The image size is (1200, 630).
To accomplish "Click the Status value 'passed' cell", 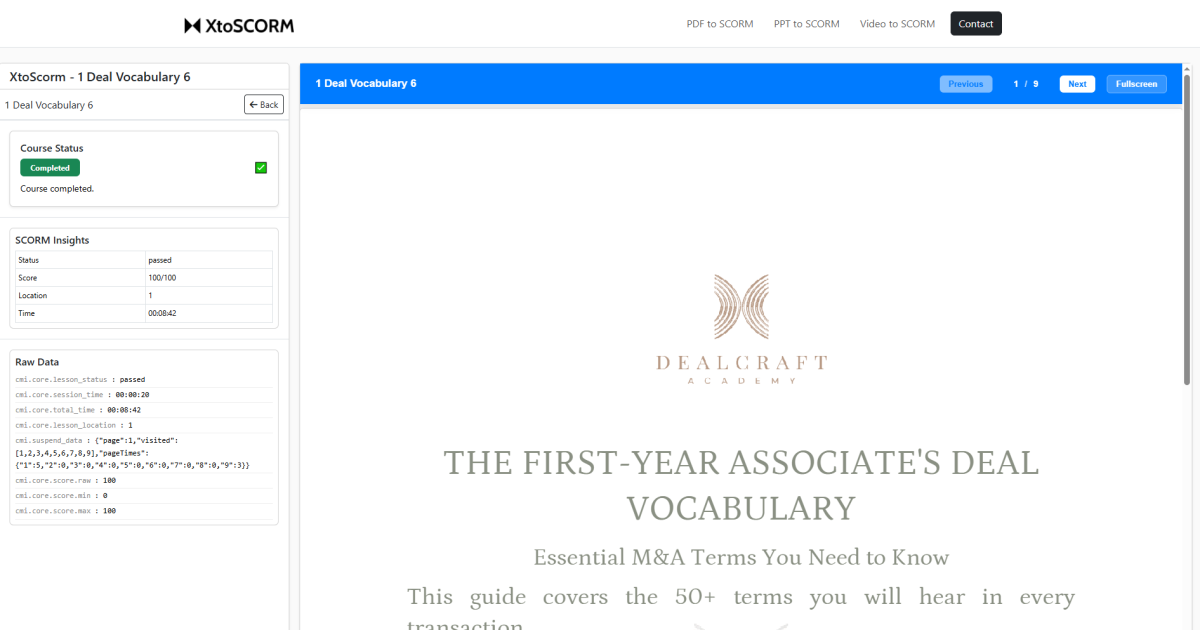I will [x=208, y=260].
